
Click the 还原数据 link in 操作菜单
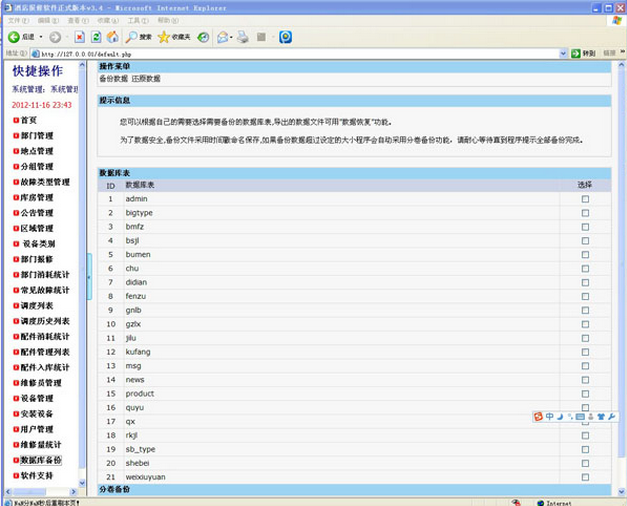point(146,79)
